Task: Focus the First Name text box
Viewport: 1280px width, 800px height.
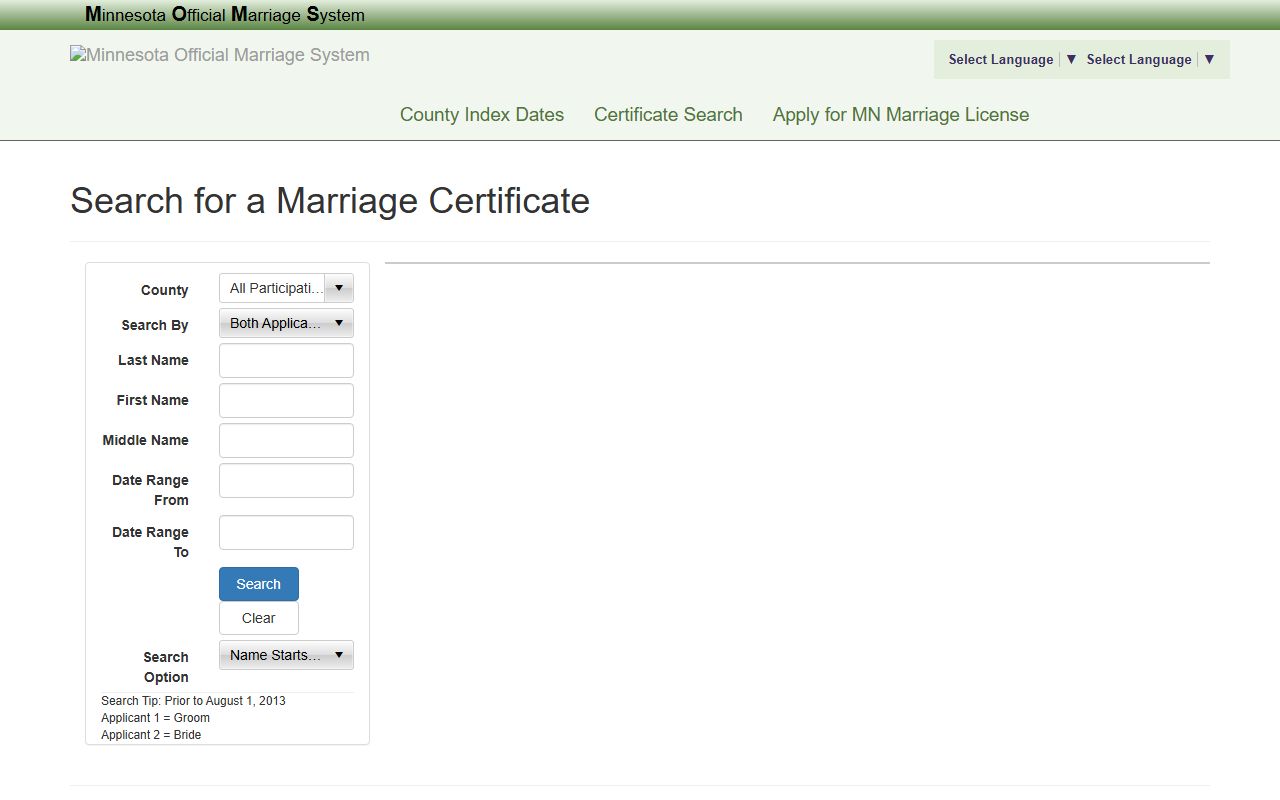Action: click(286, 401)
